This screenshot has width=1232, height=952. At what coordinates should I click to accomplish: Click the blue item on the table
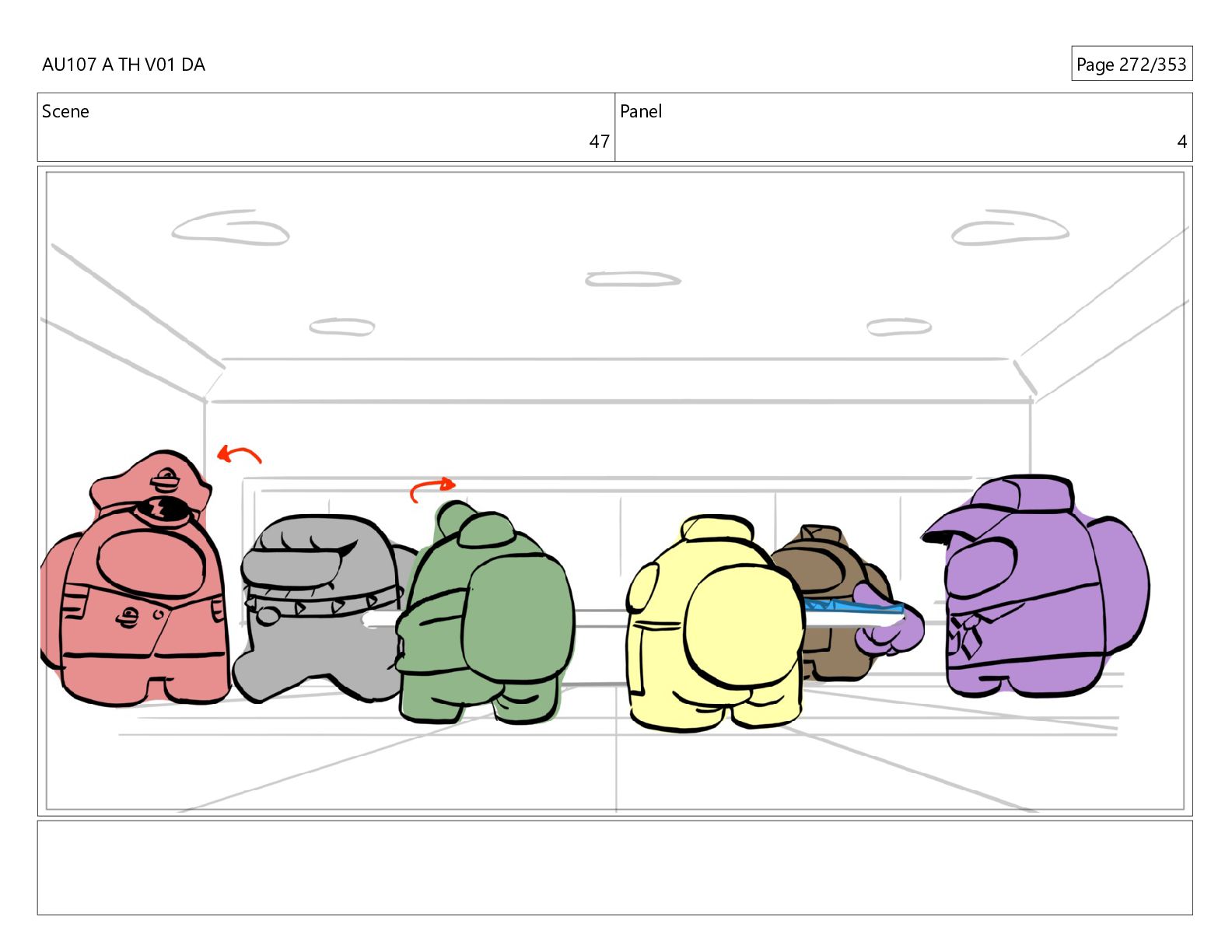pos(854,607)
